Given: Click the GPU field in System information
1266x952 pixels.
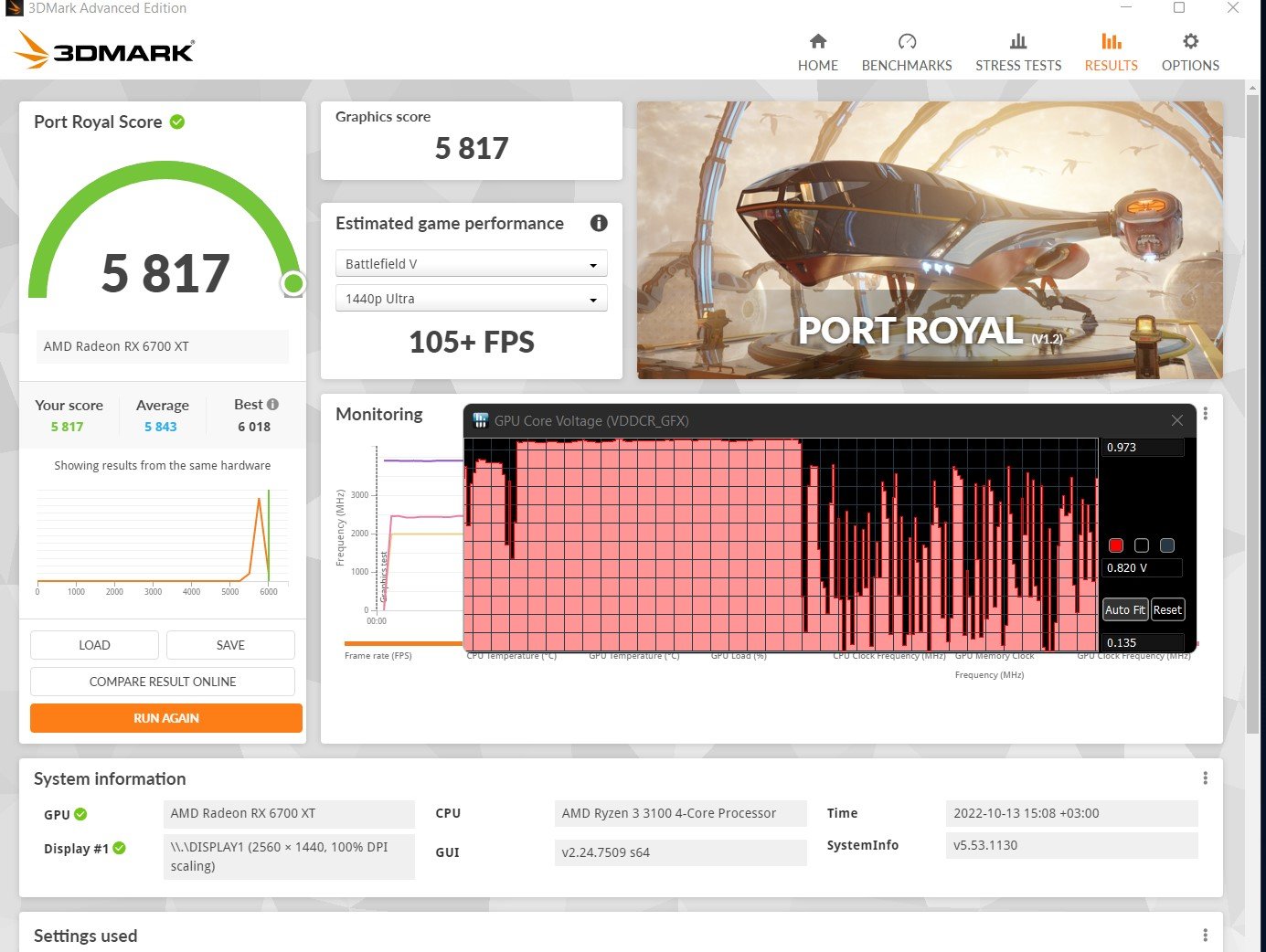Looking at the screenshot, I should pos(289,813).
